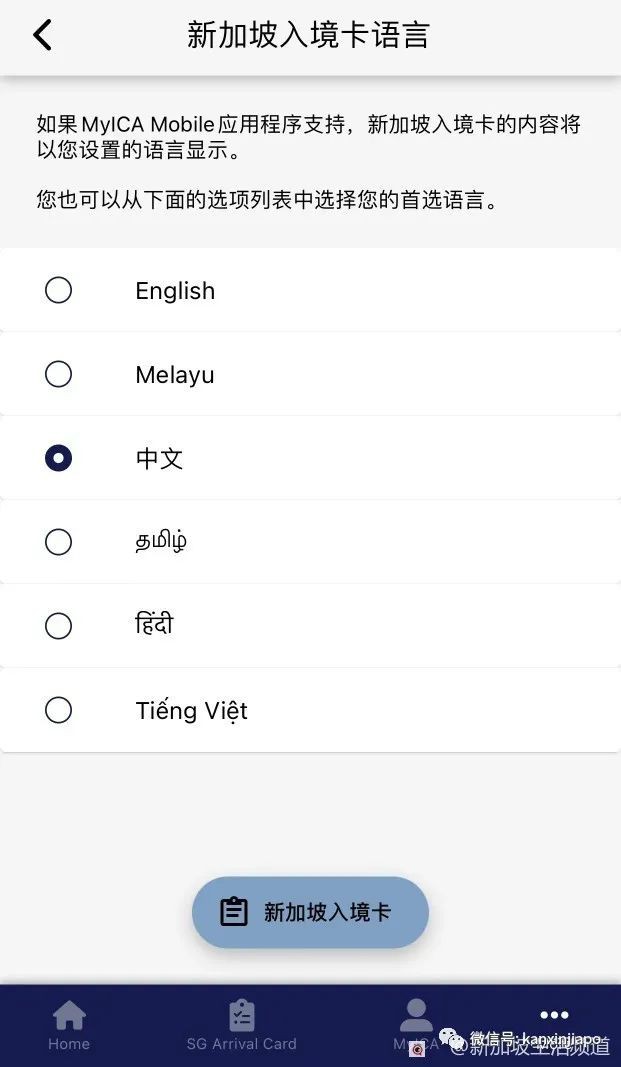Select the English radio button
The height and width of the screenshot is (1067, 621).
click(x=58, y=291)
